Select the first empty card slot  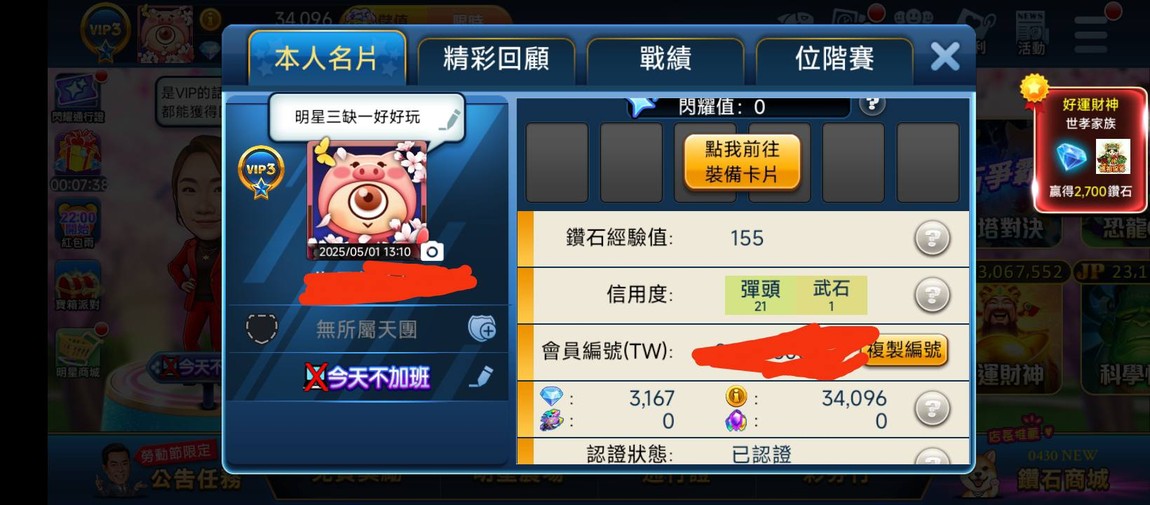pos(557,163)
